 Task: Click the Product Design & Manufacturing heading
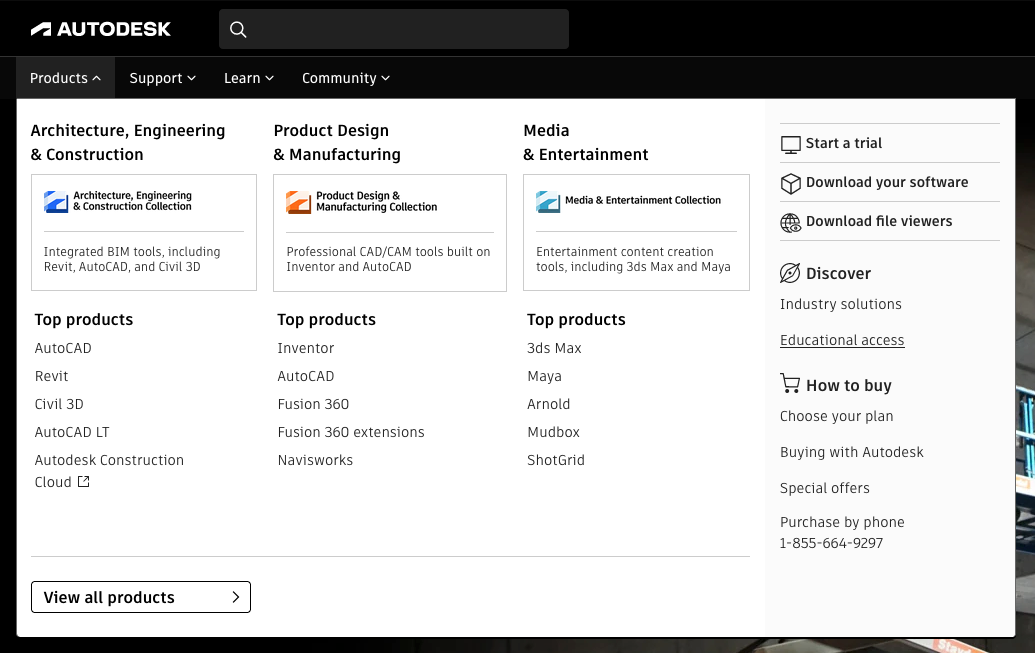coord(337,143)
